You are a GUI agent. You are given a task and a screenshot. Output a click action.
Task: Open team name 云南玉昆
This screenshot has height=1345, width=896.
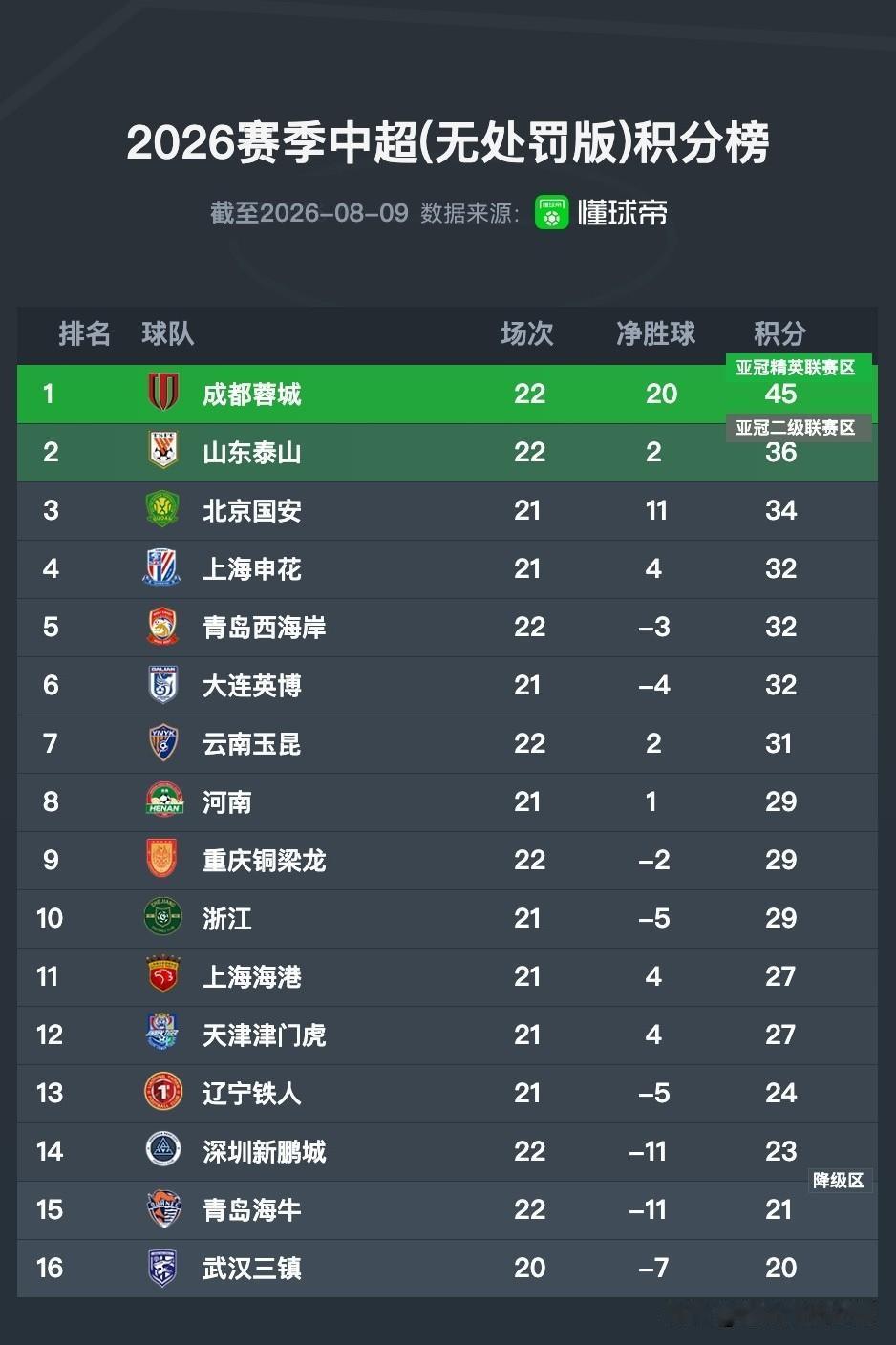[x=252, y=743]
